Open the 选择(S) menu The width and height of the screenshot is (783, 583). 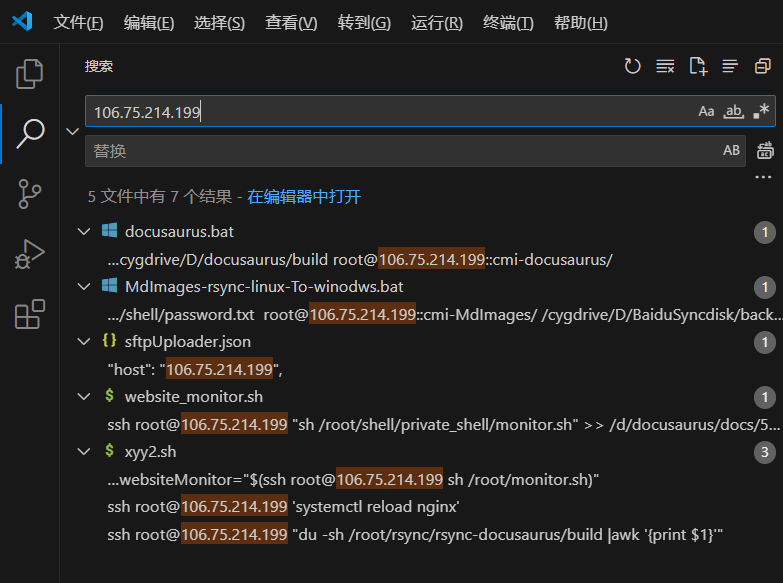219,22
